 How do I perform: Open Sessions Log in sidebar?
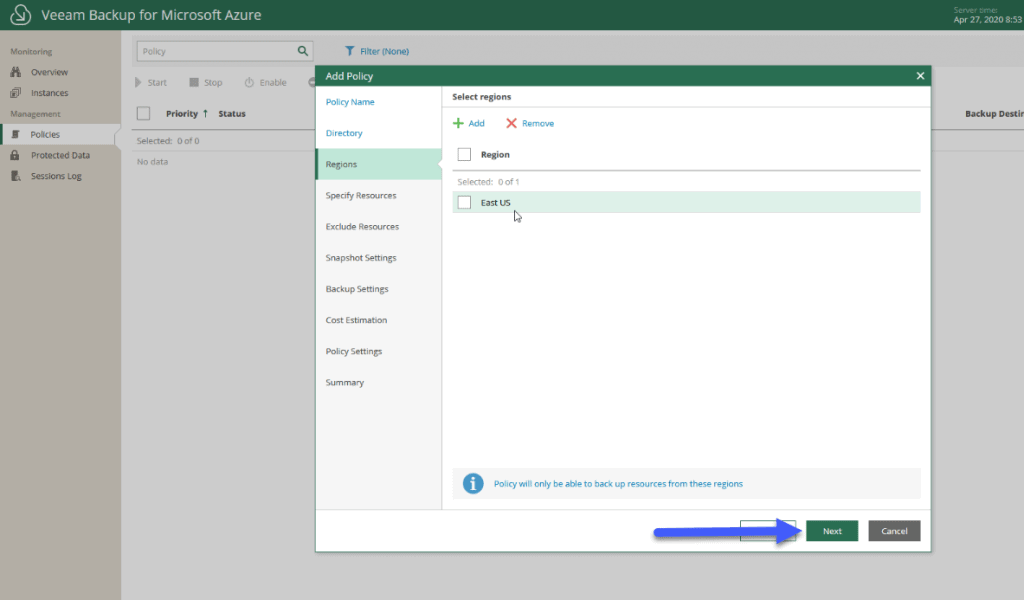[56, 176]
